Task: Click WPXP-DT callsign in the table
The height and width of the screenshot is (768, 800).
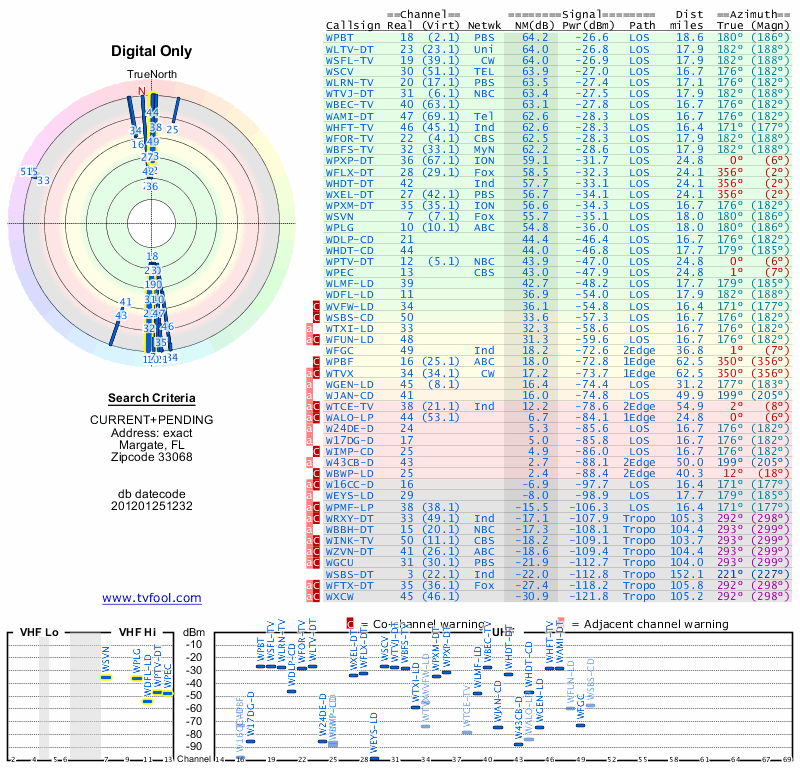Action: click(349, 161)
